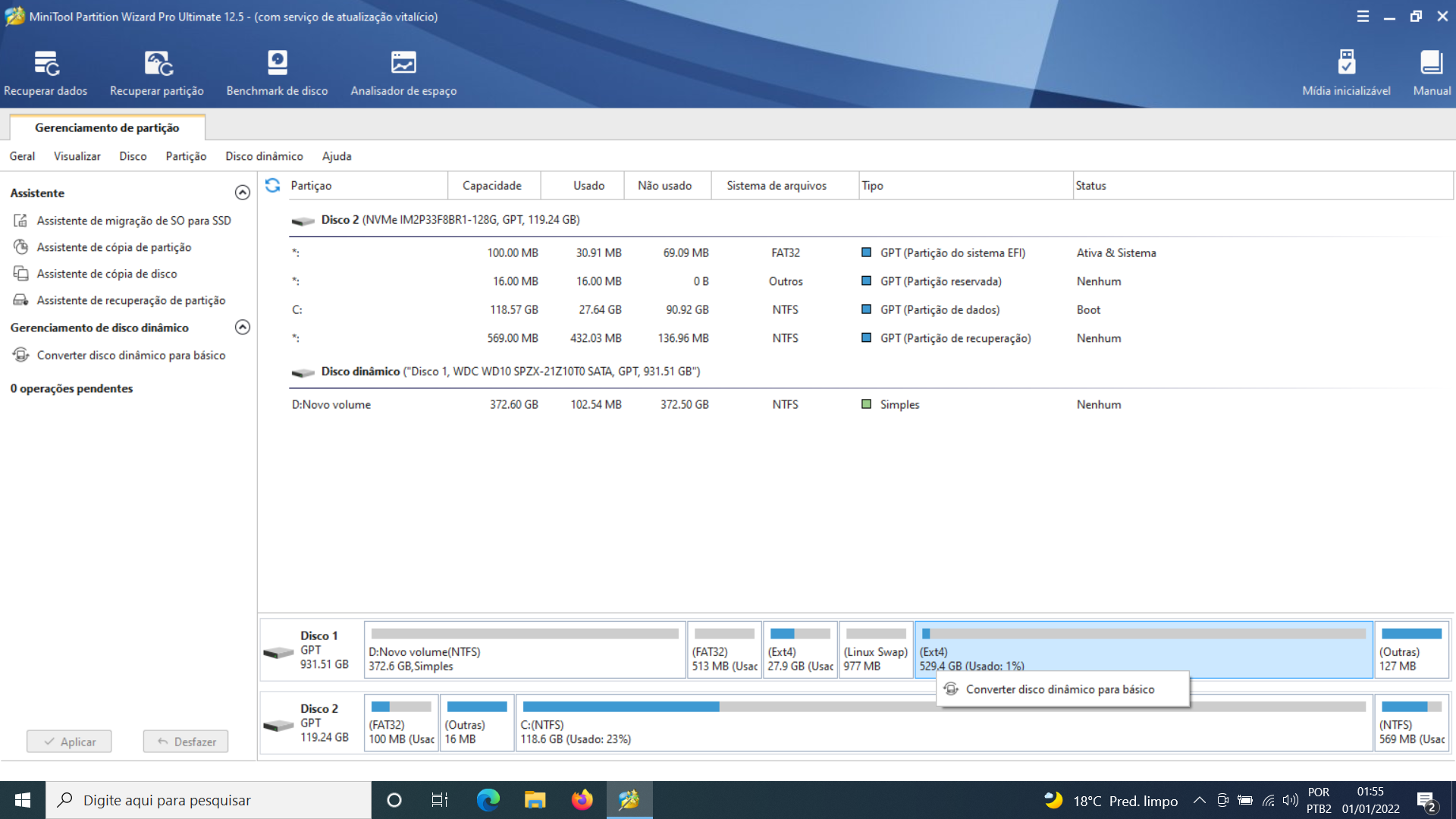Sort by Sistema de arquivos column
Viewport: 1456px width, 819px height.
pos(785,186)
